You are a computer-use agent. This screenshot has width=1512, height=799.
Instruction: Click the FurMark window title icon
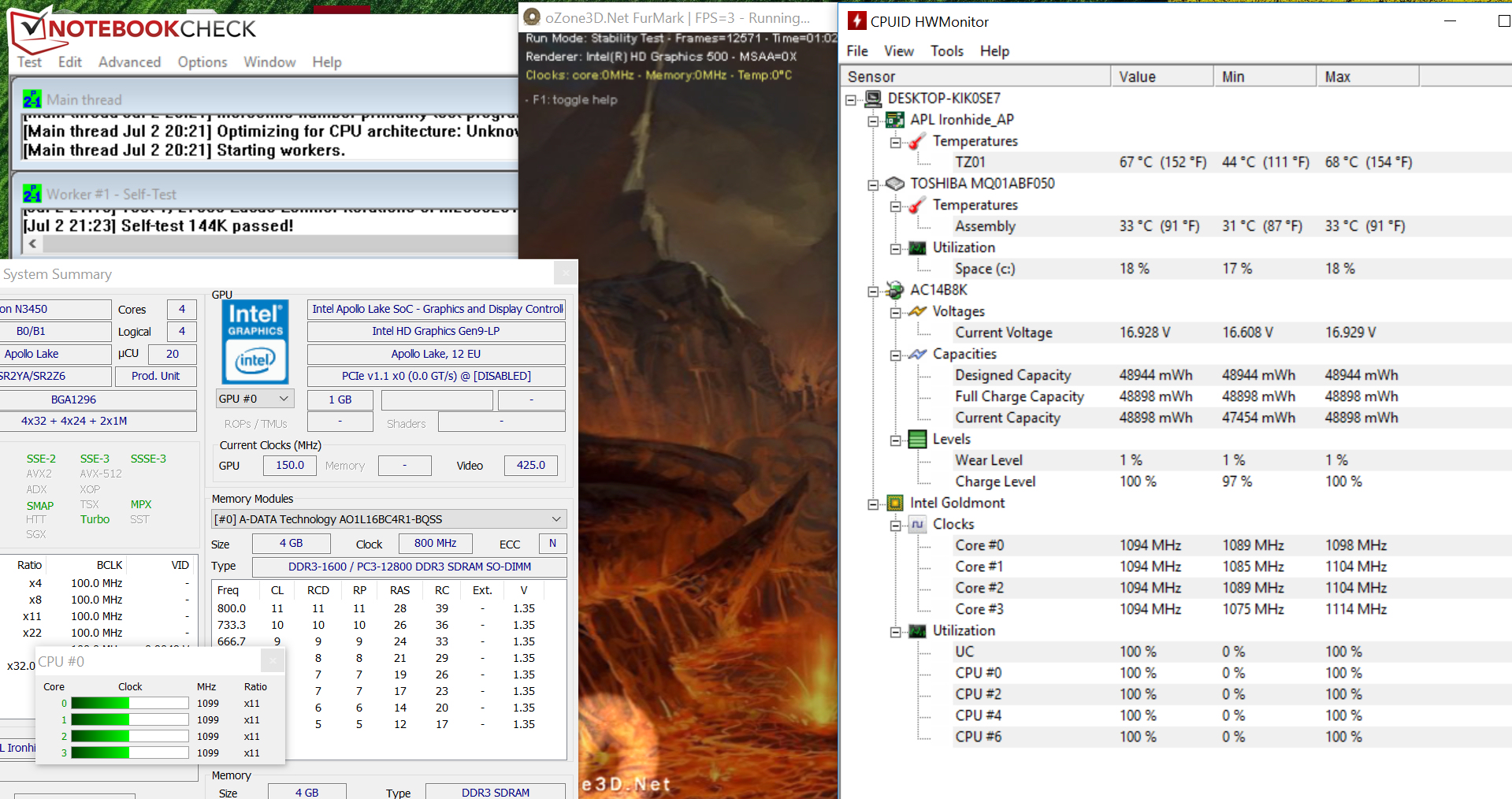(x=533, y=17)
